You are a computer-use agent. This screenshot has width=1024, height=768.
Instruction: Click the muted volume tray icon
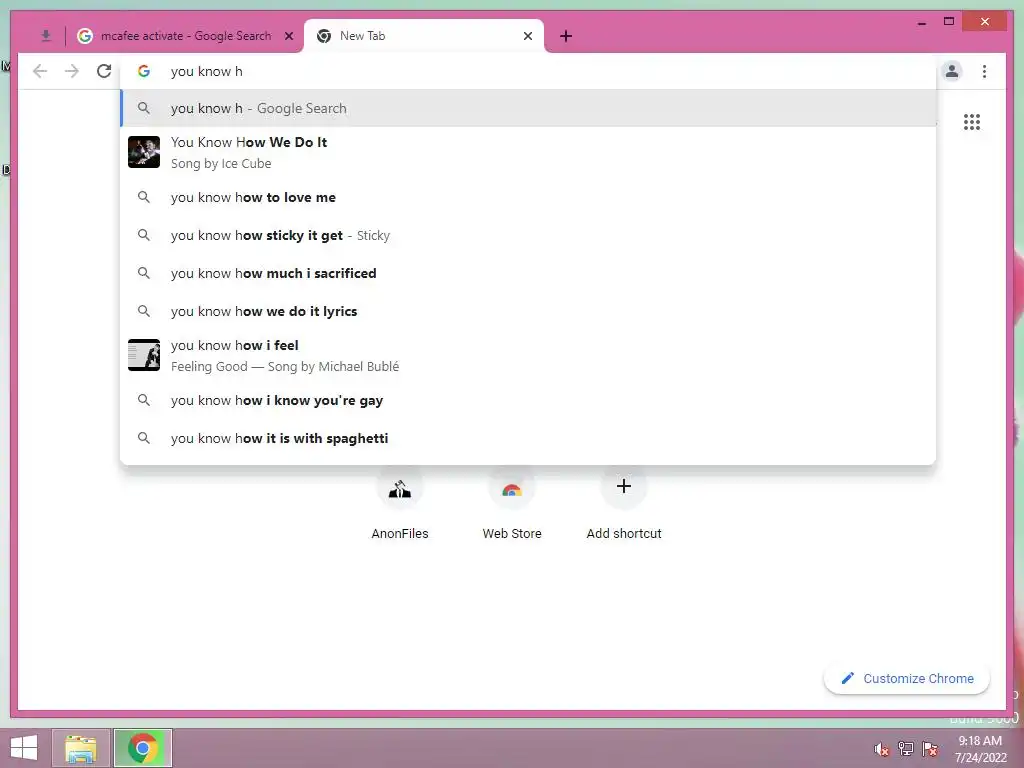(x=882, y=749)
